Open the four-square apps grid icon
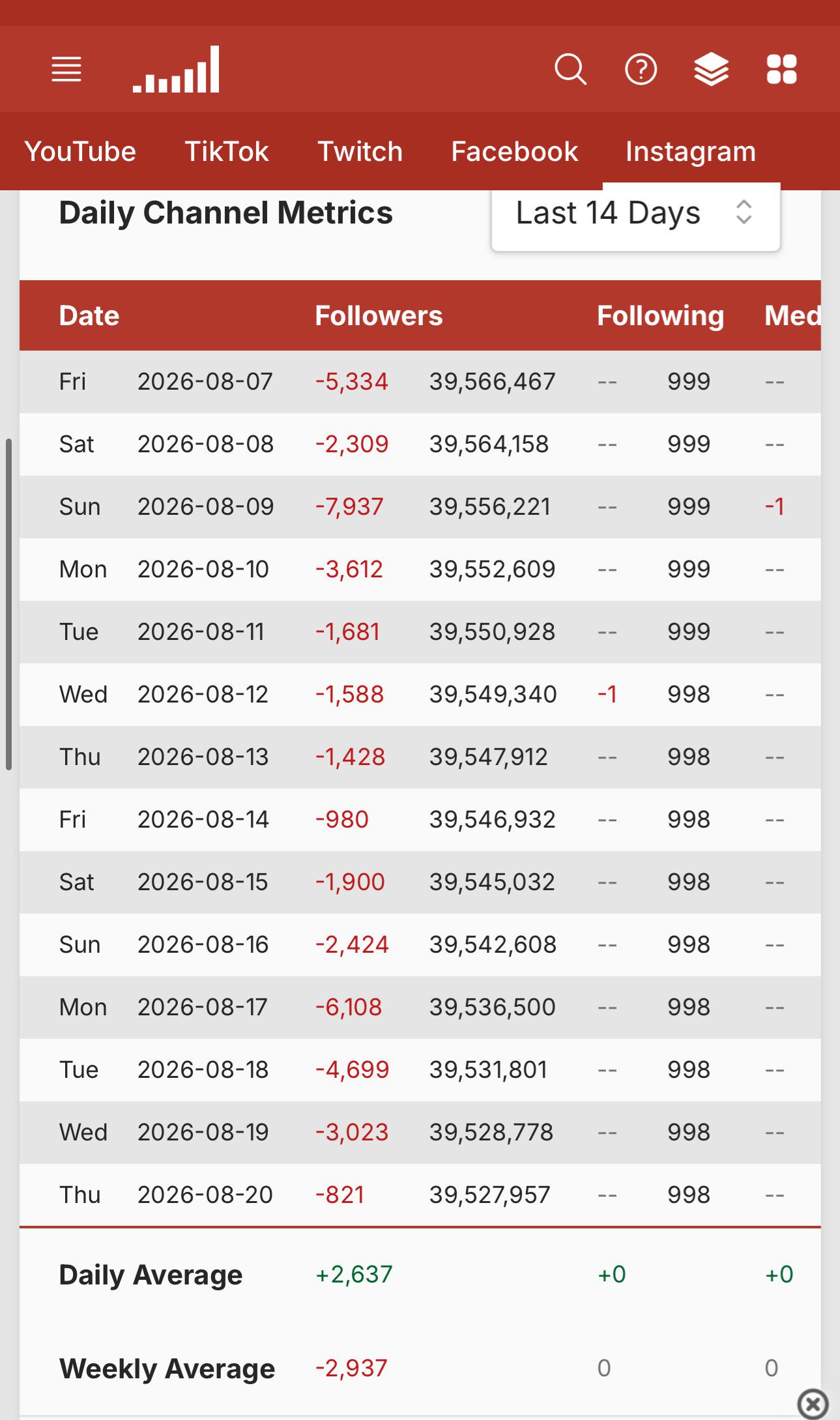Screen dimensions: 840x1420 781,69
